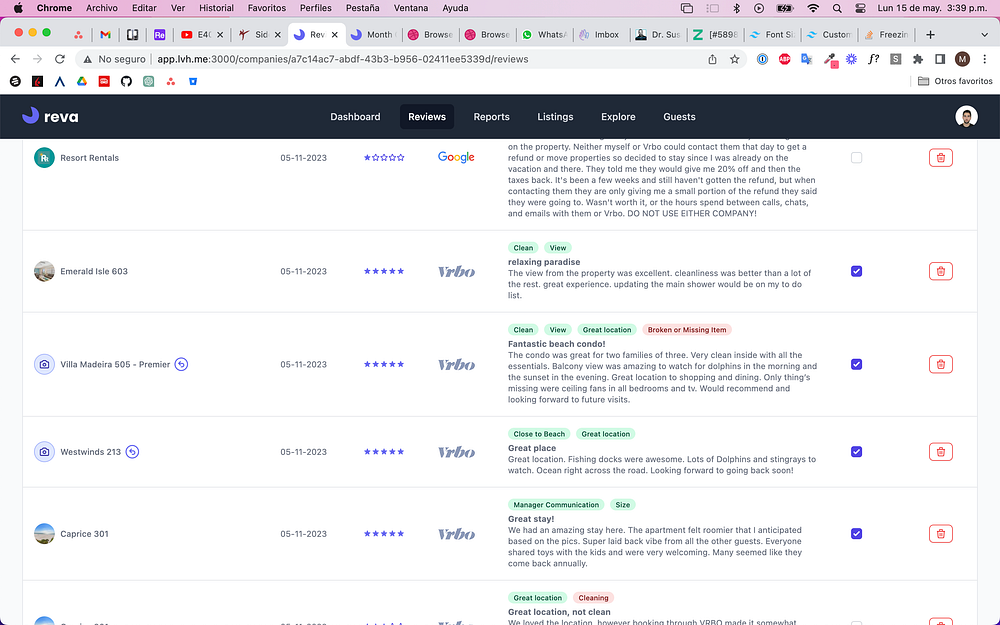
Task: Click the browser back arrow
Action: tap(15, 59)
